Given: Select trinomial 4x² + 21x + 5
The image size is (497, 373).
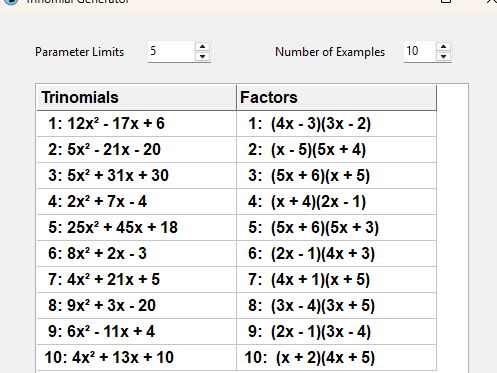Looking at the screenshot, I should (x=136, y=280).
